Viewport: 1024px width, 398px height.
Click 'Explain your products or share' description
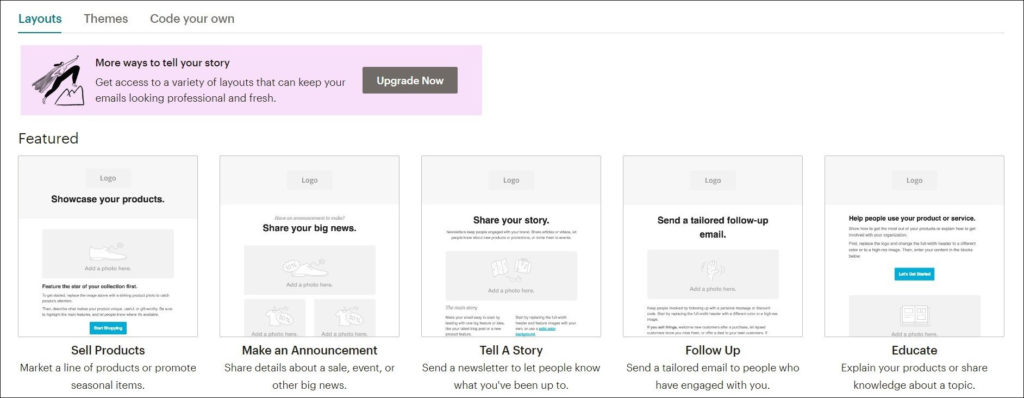pyautogui.click(x=914, y=376)
